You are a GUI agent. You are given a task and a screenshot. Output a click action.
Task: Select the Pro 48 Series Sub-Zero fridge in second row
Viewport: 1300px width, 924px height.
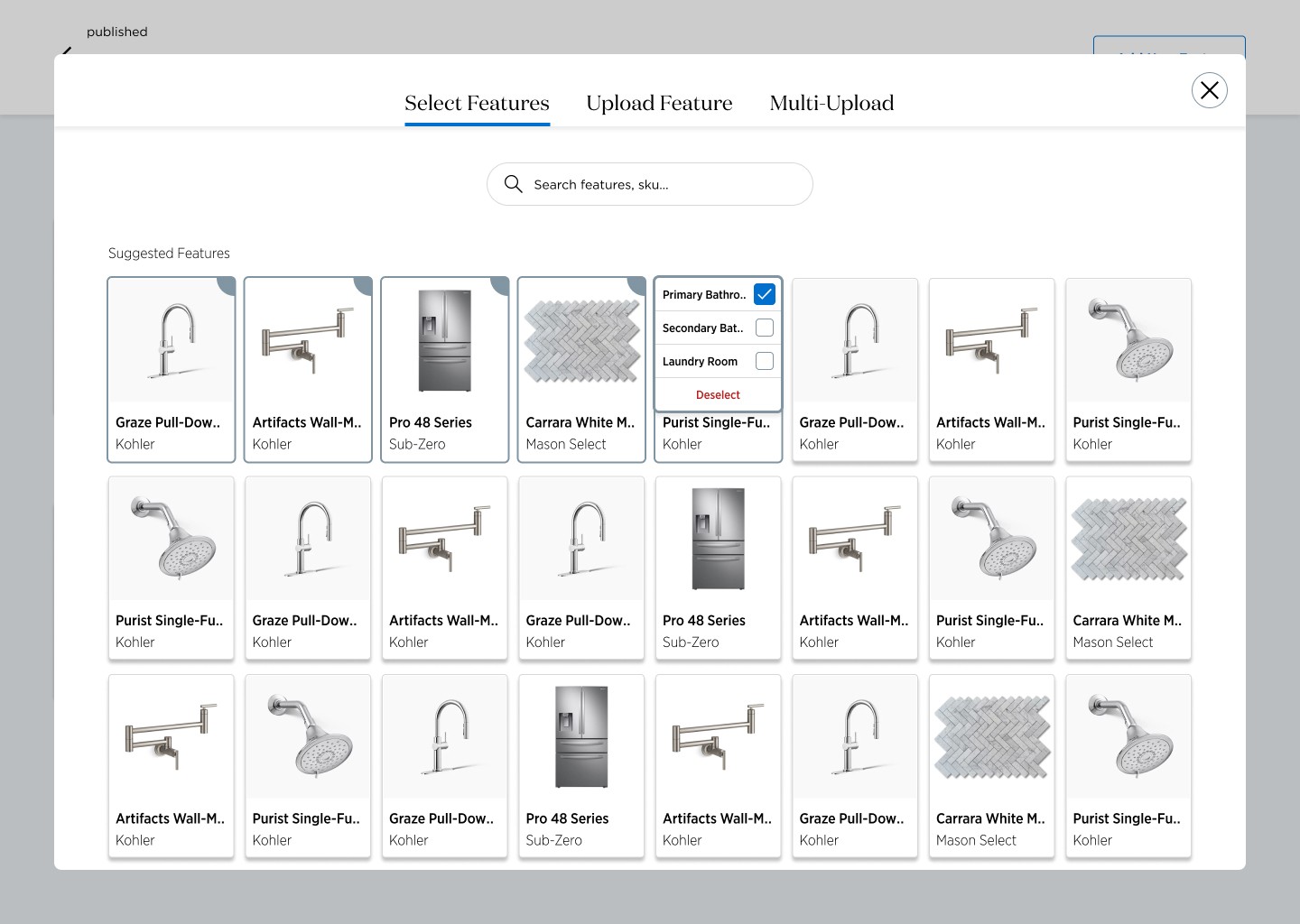(x=718, y=568)
